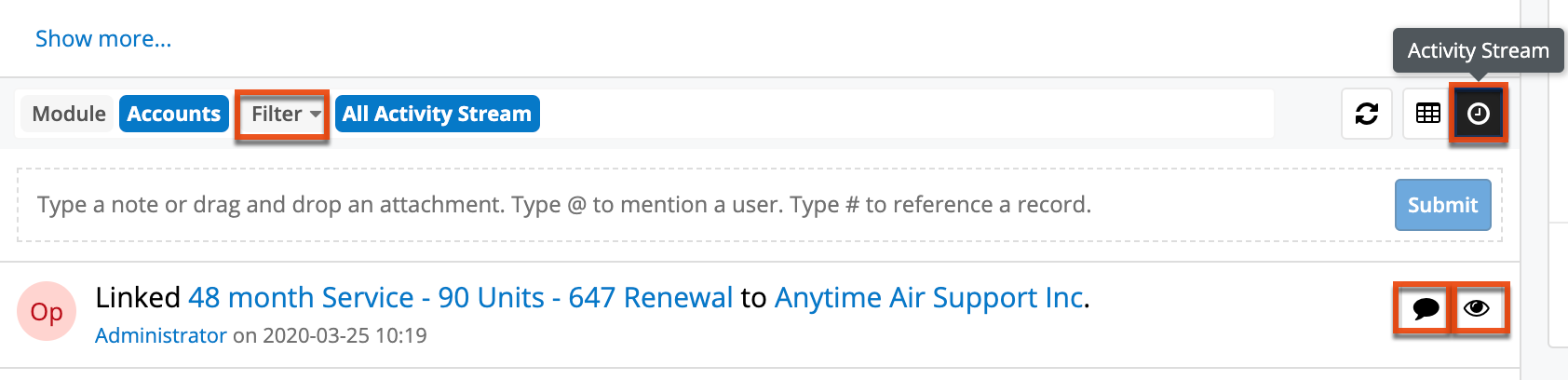This screenshot has height=380, width=1568.
Task: Click the 2020-03-25 10:19 timestamp
Action: [x=345, y=335]
